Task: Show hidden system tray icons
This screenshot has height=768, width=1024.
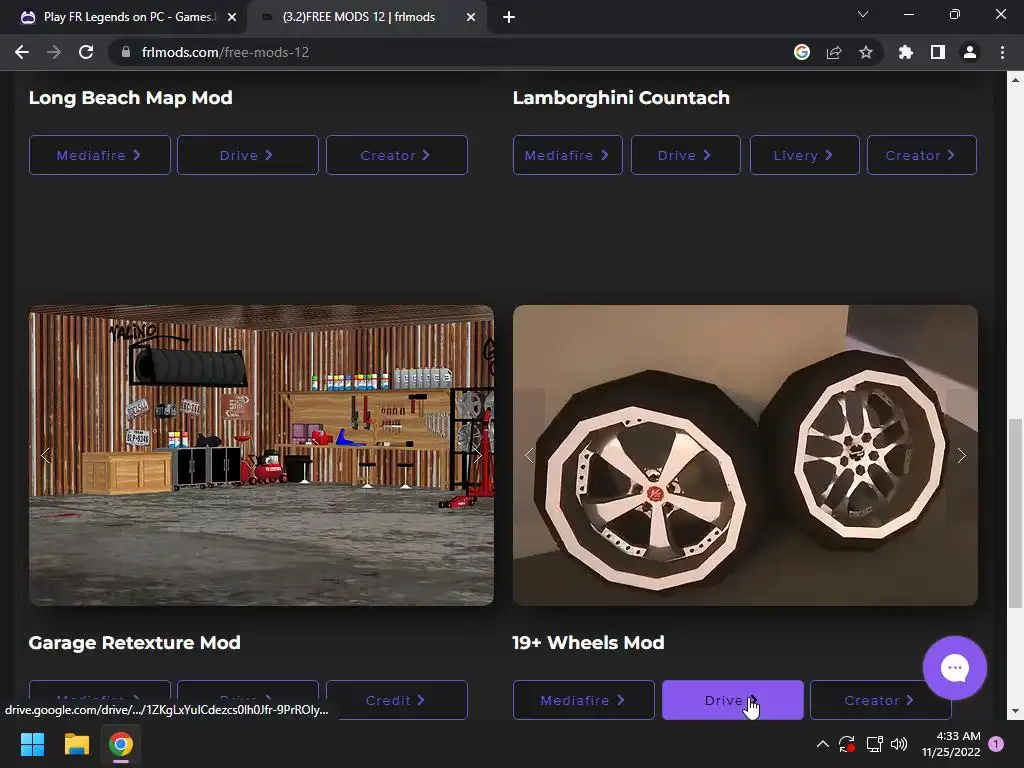Action: pos(823,743)
